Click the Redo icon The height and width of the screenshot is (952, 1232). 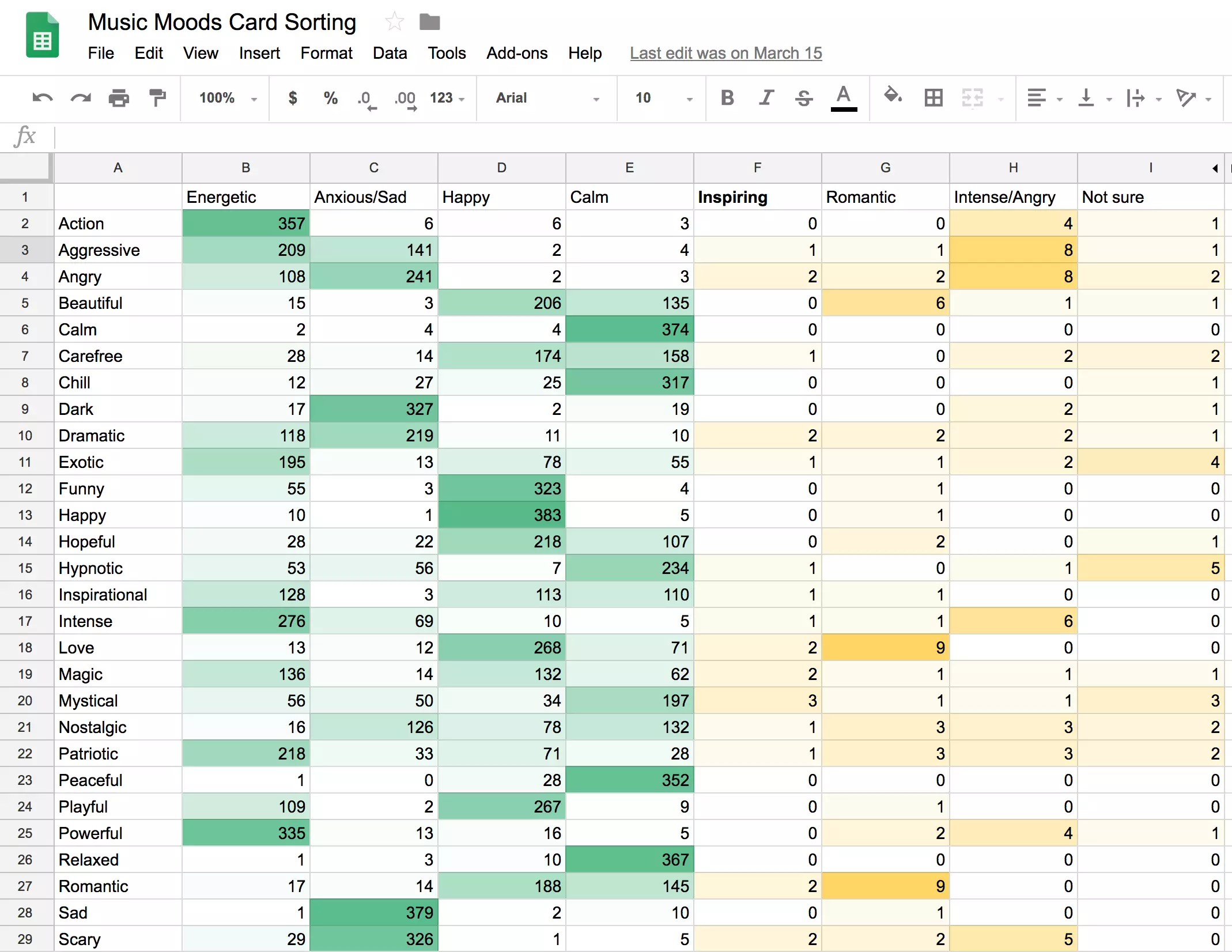pos(81,98)
